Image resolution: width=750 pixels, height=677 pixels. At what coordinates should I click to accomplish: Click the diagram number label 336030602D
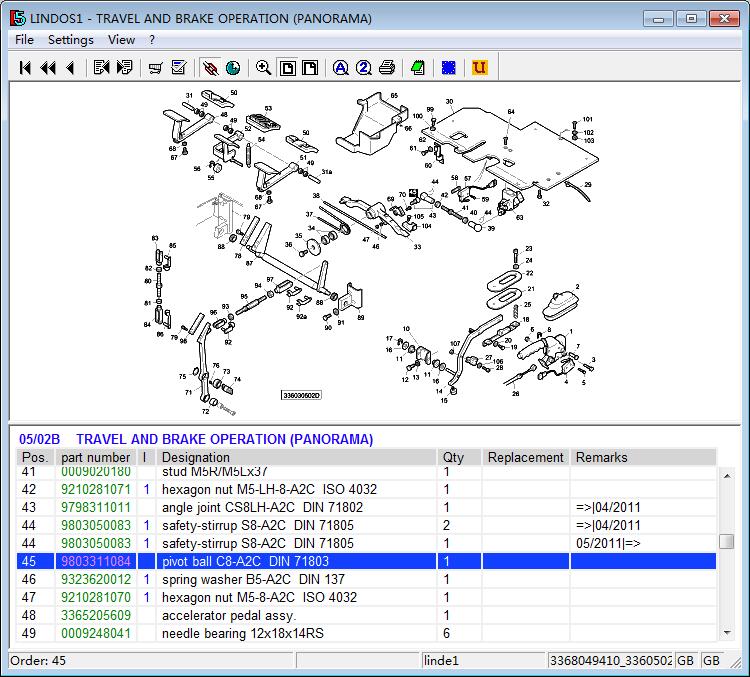(301, 395)
